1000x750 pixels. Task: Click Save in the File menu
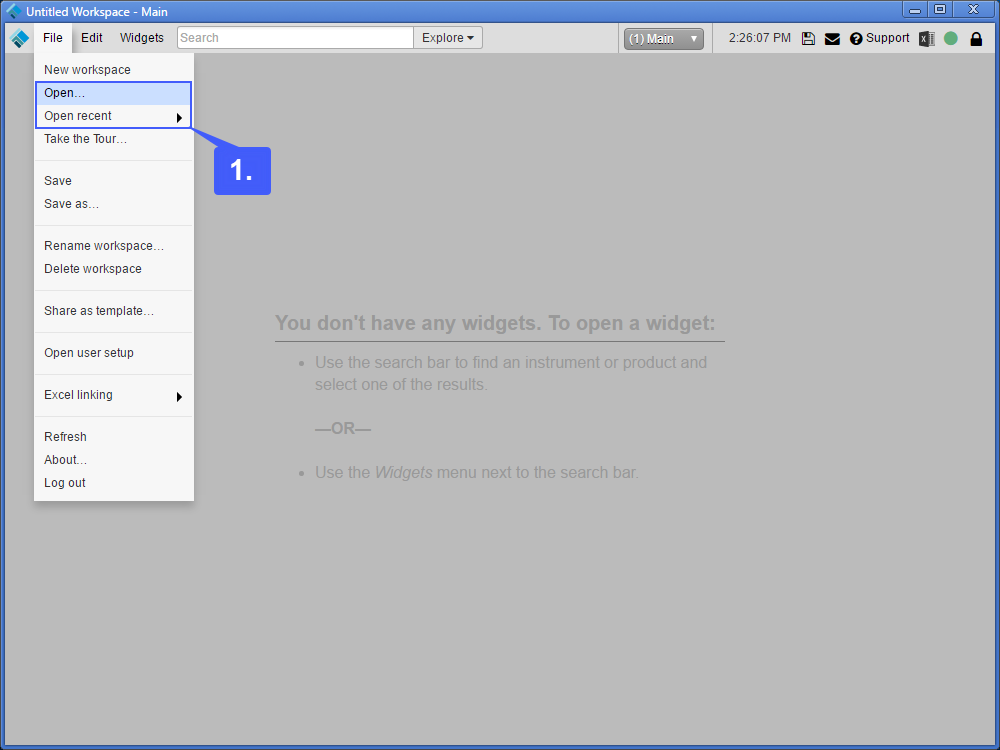114,181
